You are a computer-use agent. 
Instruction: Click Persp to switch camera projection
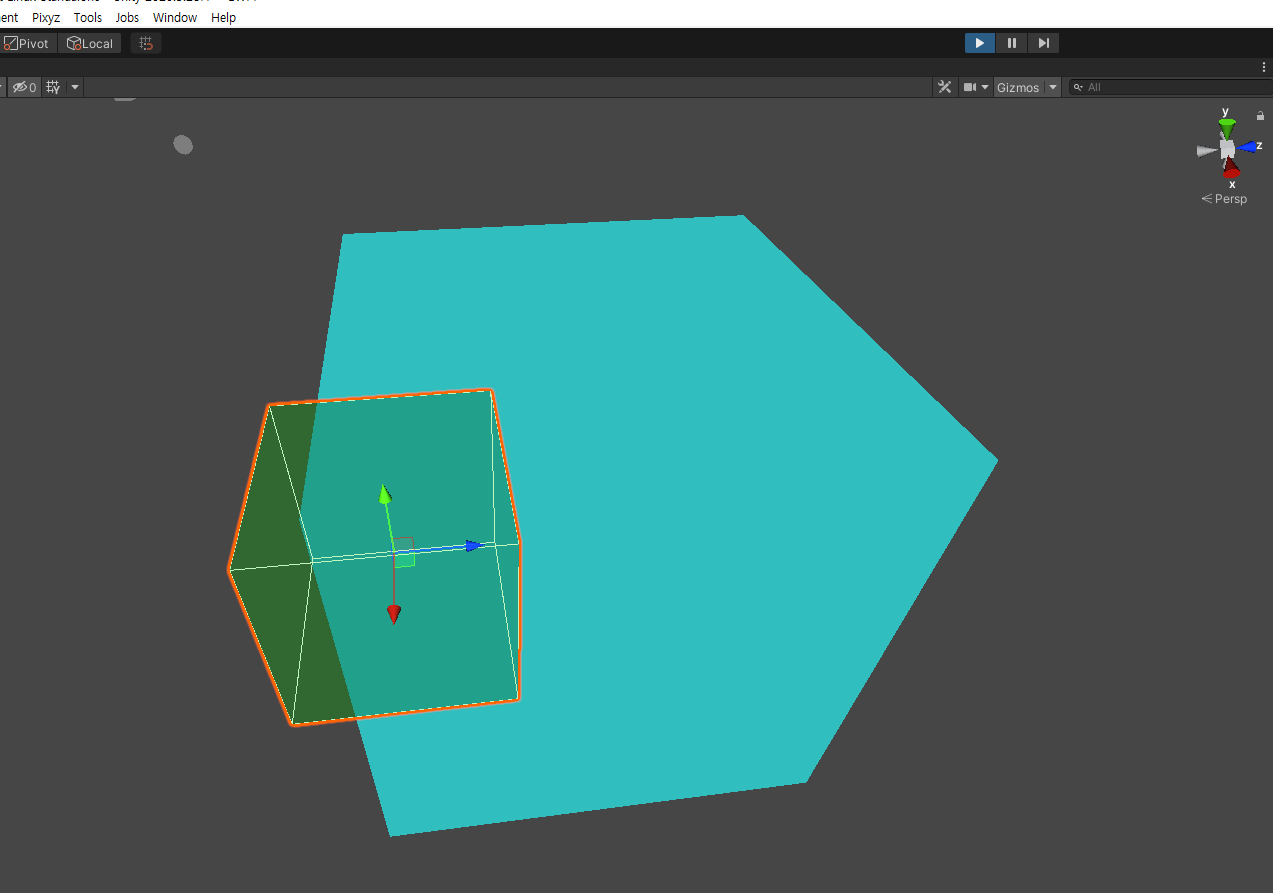click(x=1230, y=198)
